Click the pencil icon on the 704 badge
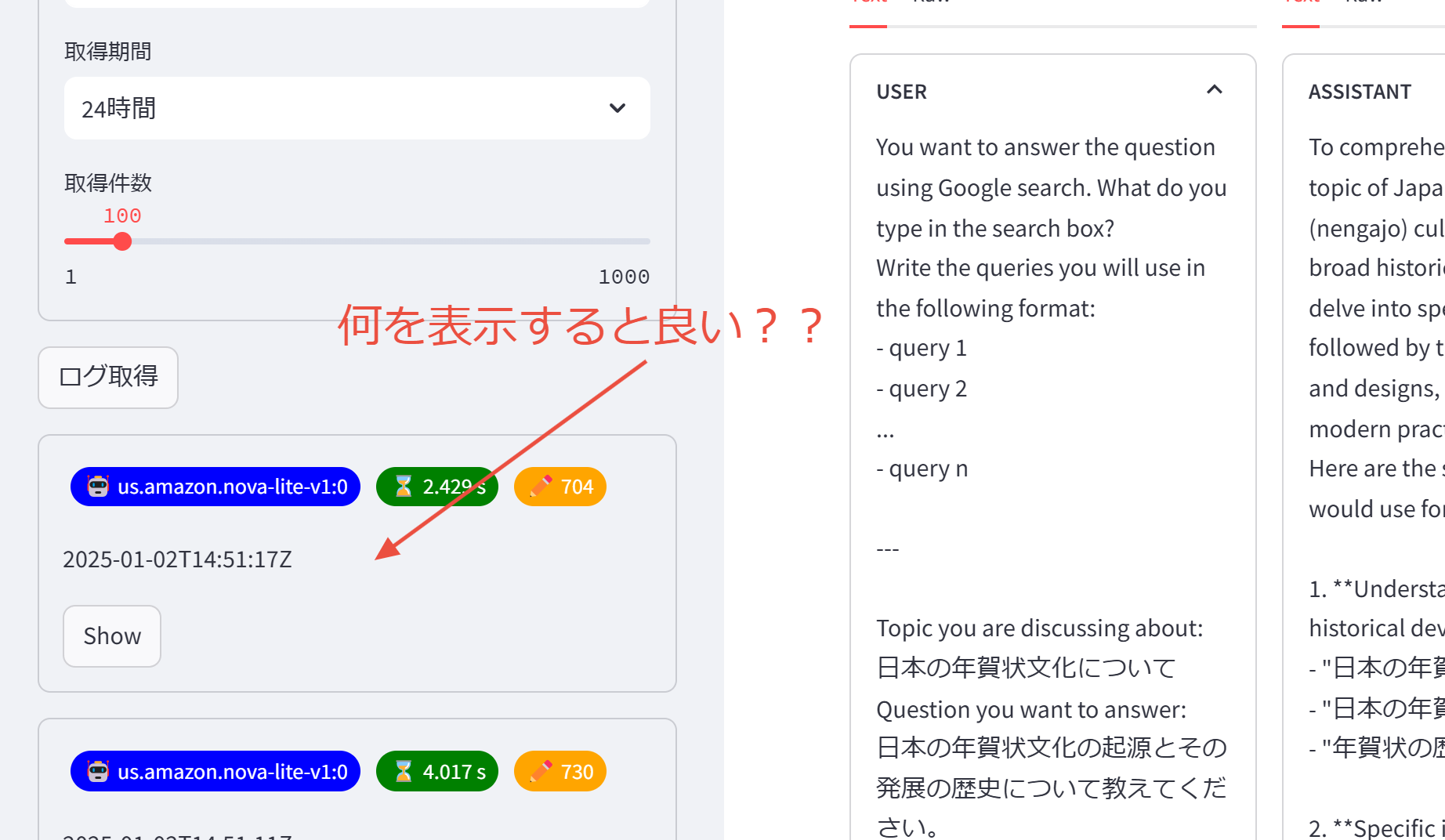The width and height of the screenshot is (1445, 840). (x=541, y=487)
